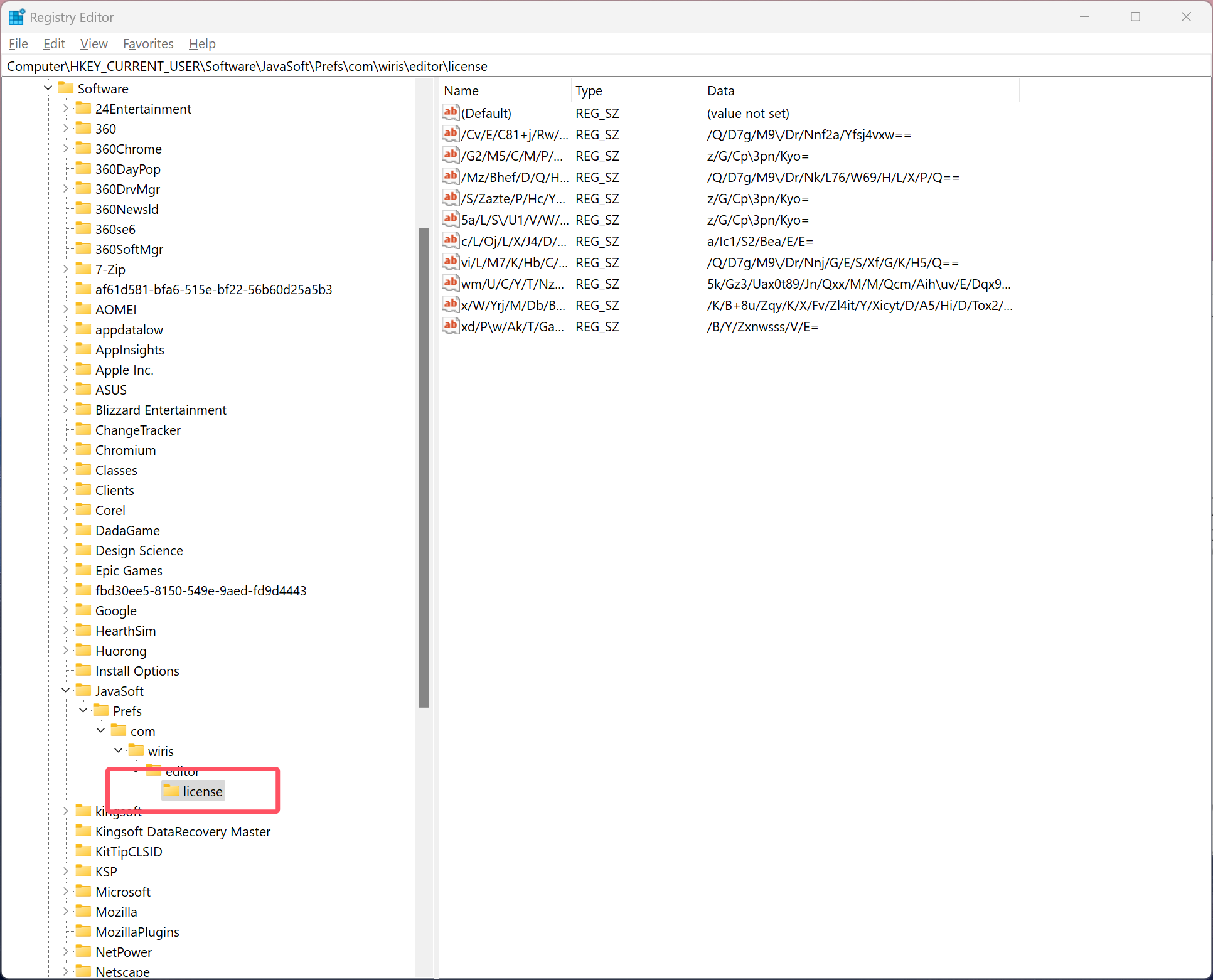Collapse the JavaSoft key
The height and width of the screenshot is (980, 1213).
click(66, 691)
